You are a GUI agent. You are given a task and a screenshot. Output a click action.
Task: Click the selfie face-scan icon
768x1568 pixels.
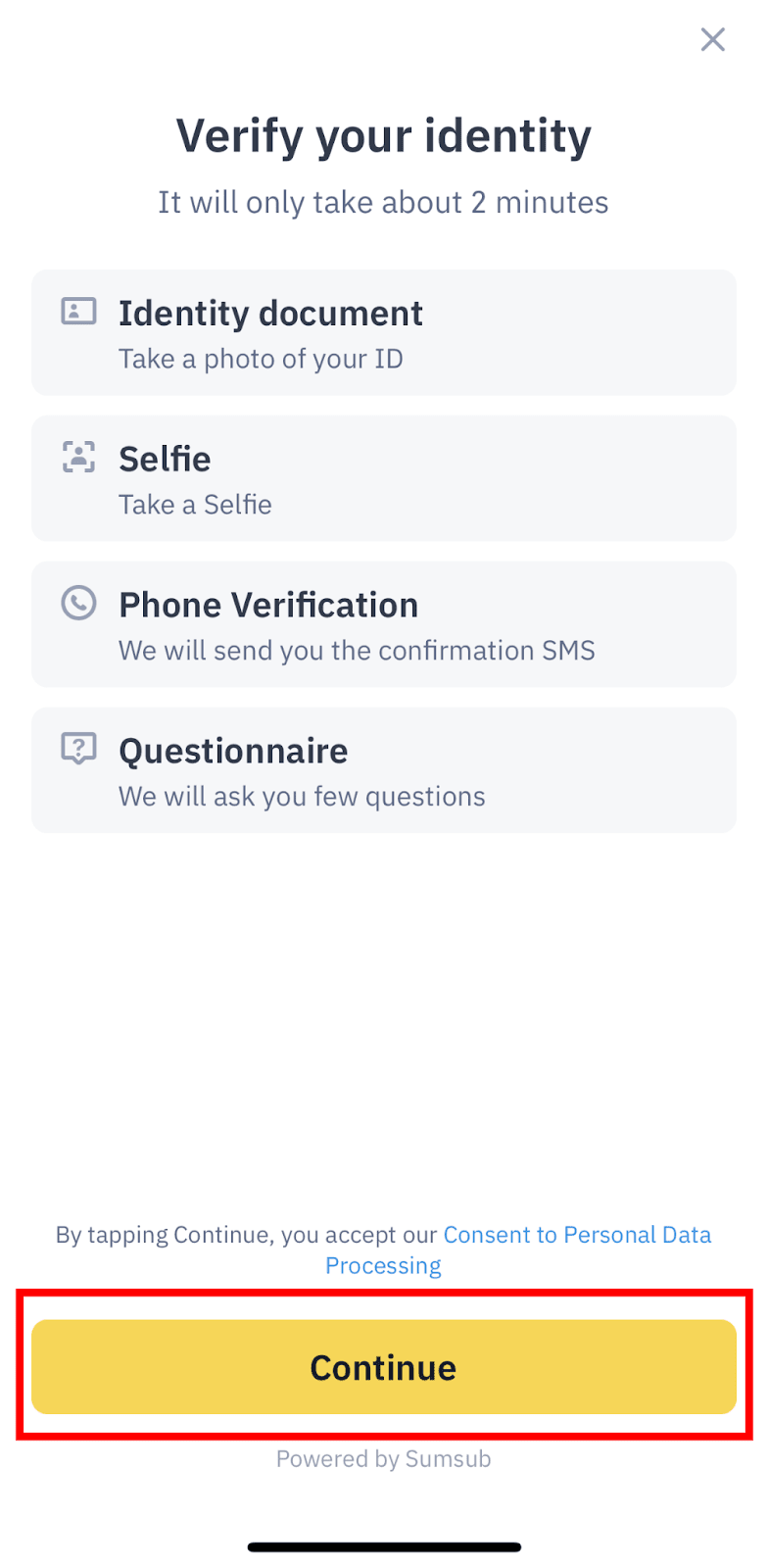(x=78, y=457)
